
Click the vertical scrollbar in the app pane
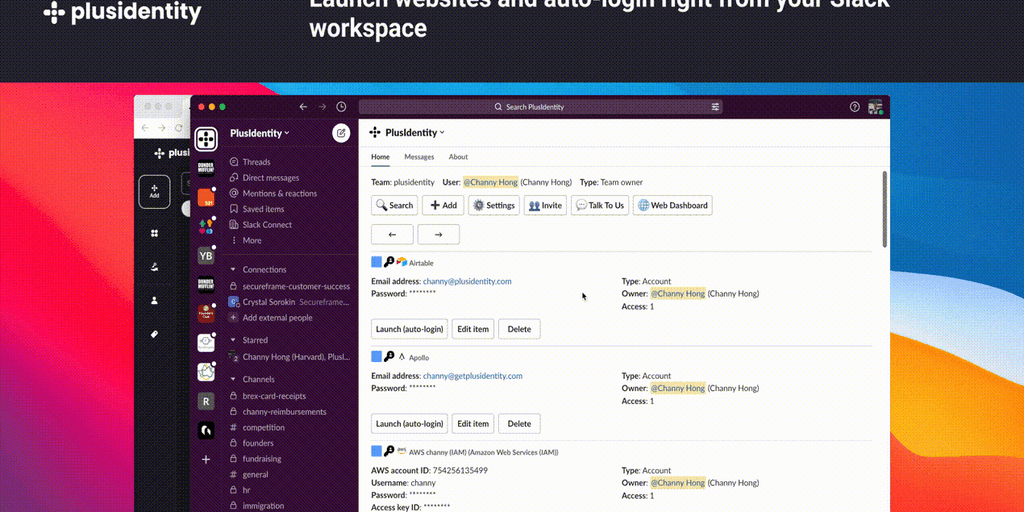[x=884, y=208]
